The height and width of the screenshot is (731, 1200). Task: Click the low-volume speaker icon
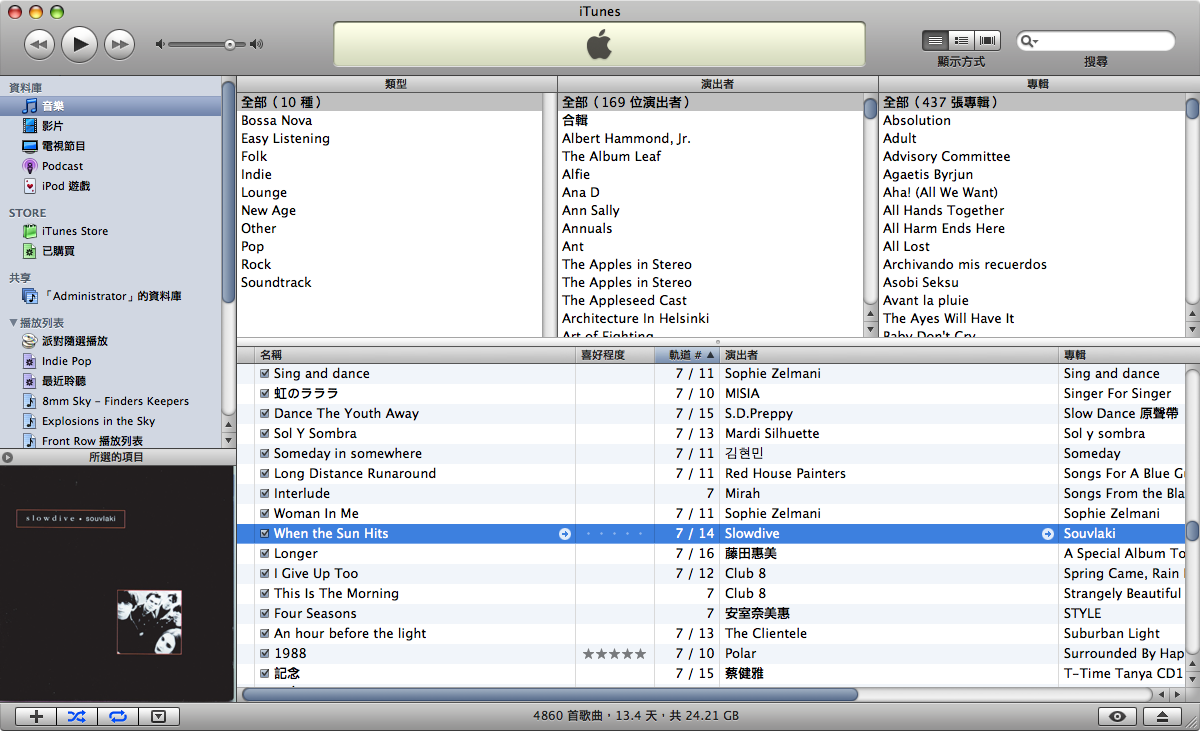click(x=160, y=44)
